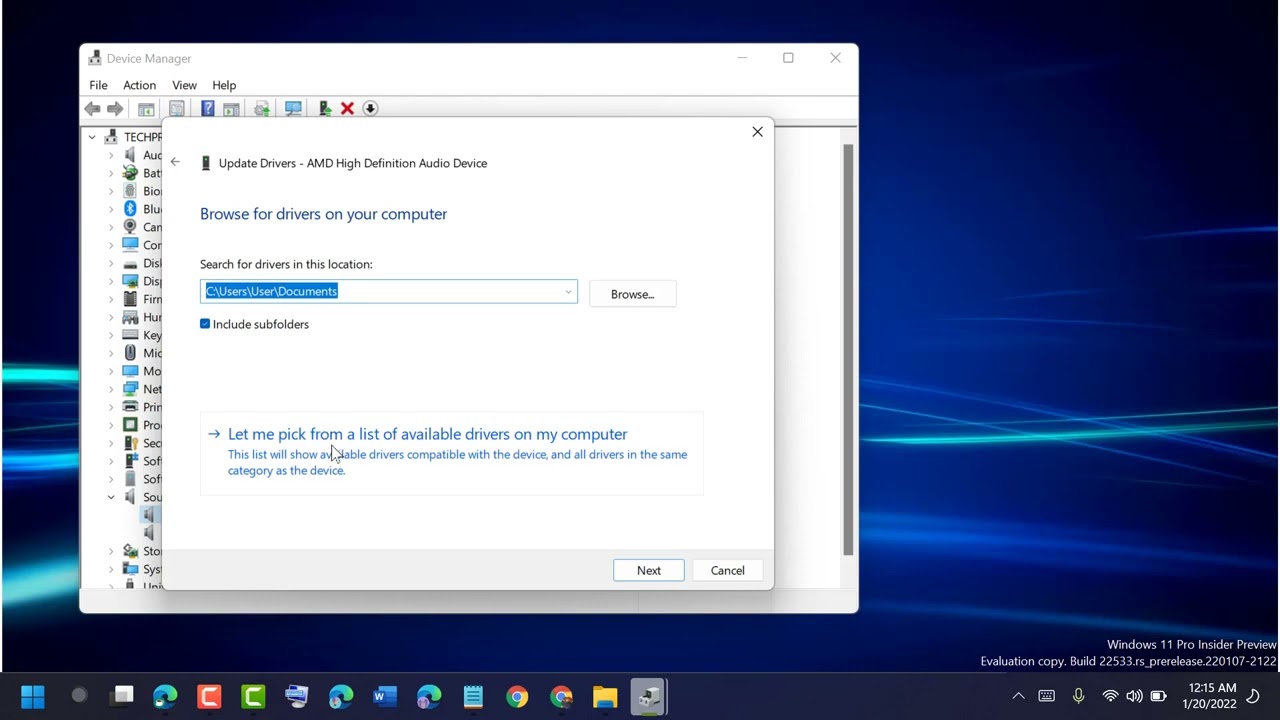
Task: Click the volume speaker icon in system tray
Action: pos(1134,696)
